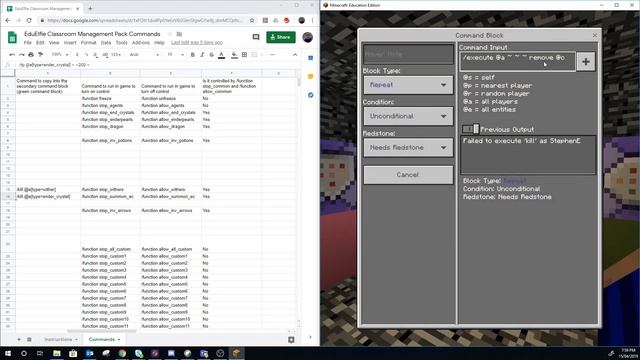Click the Chrome address bar

[145, 20]
